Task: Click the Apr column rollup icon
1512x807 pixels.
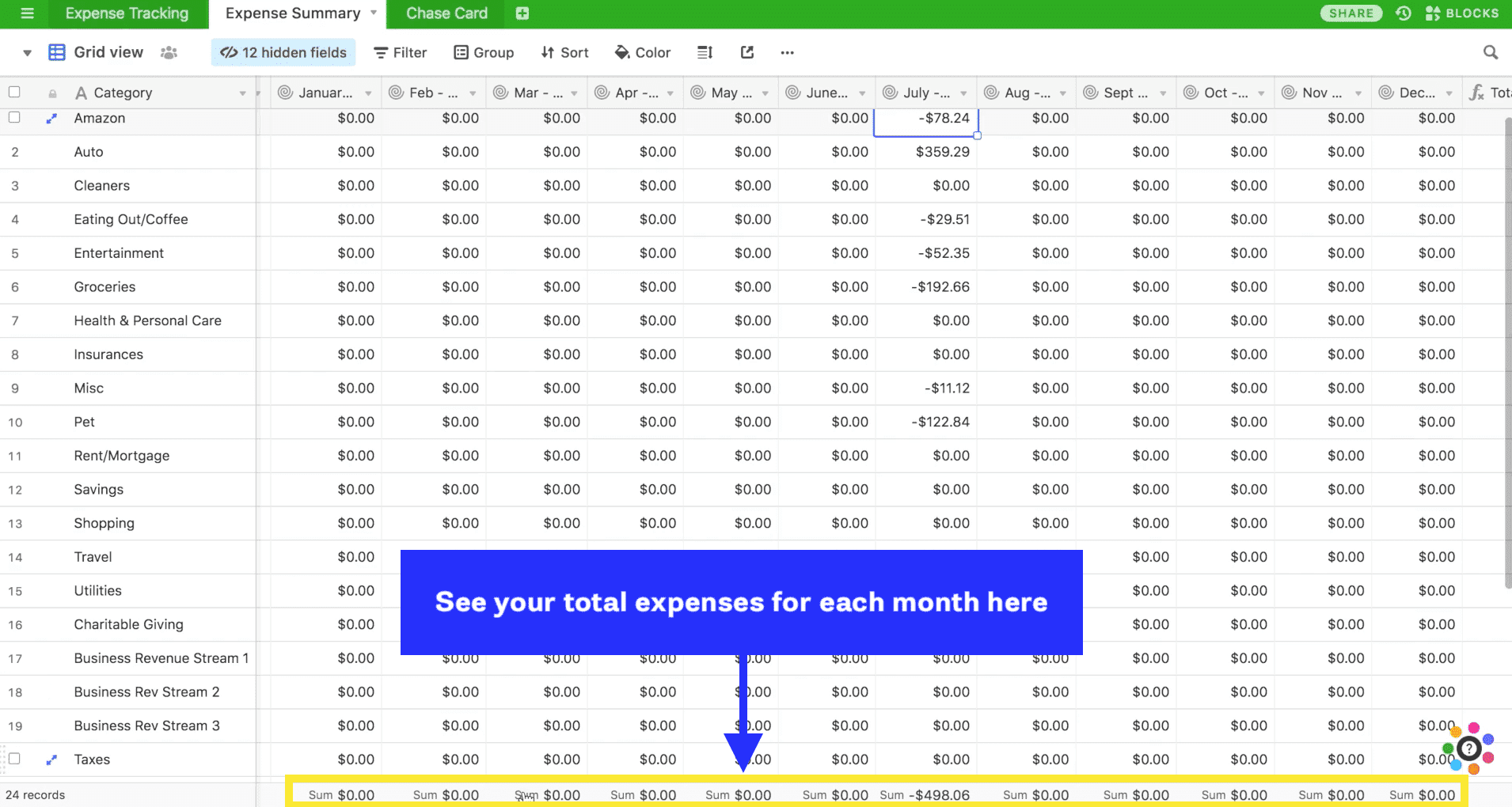Action: pyautogui.click(x=602, y=93)
